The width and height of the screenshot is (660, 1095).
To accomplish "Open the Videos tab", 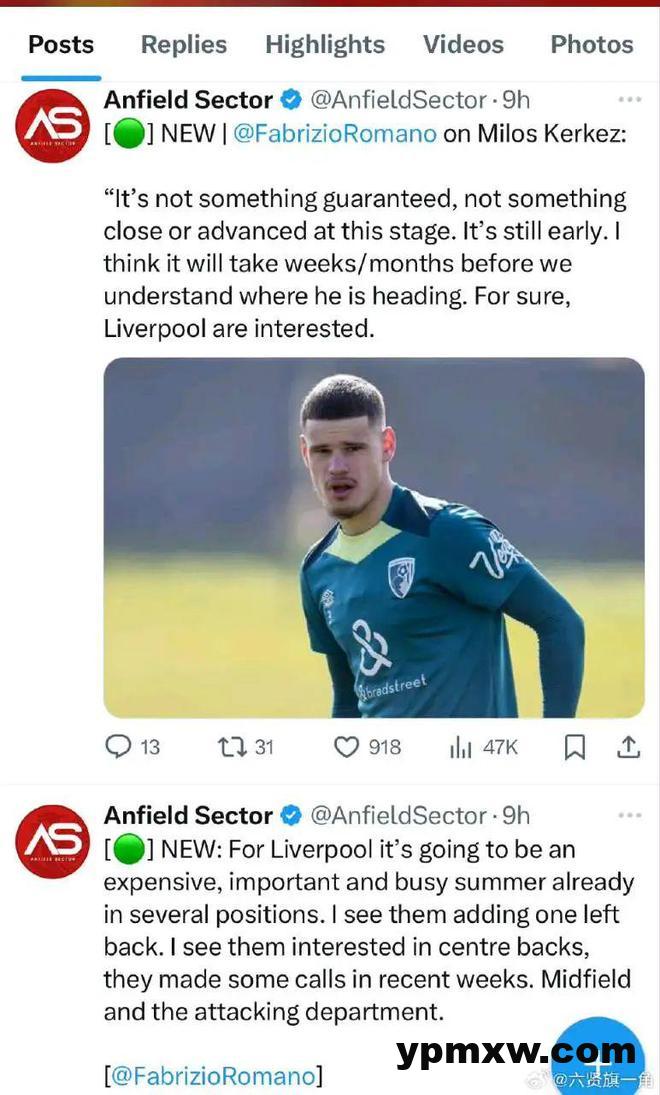I will pyautogui.click(x=463, y=45).
